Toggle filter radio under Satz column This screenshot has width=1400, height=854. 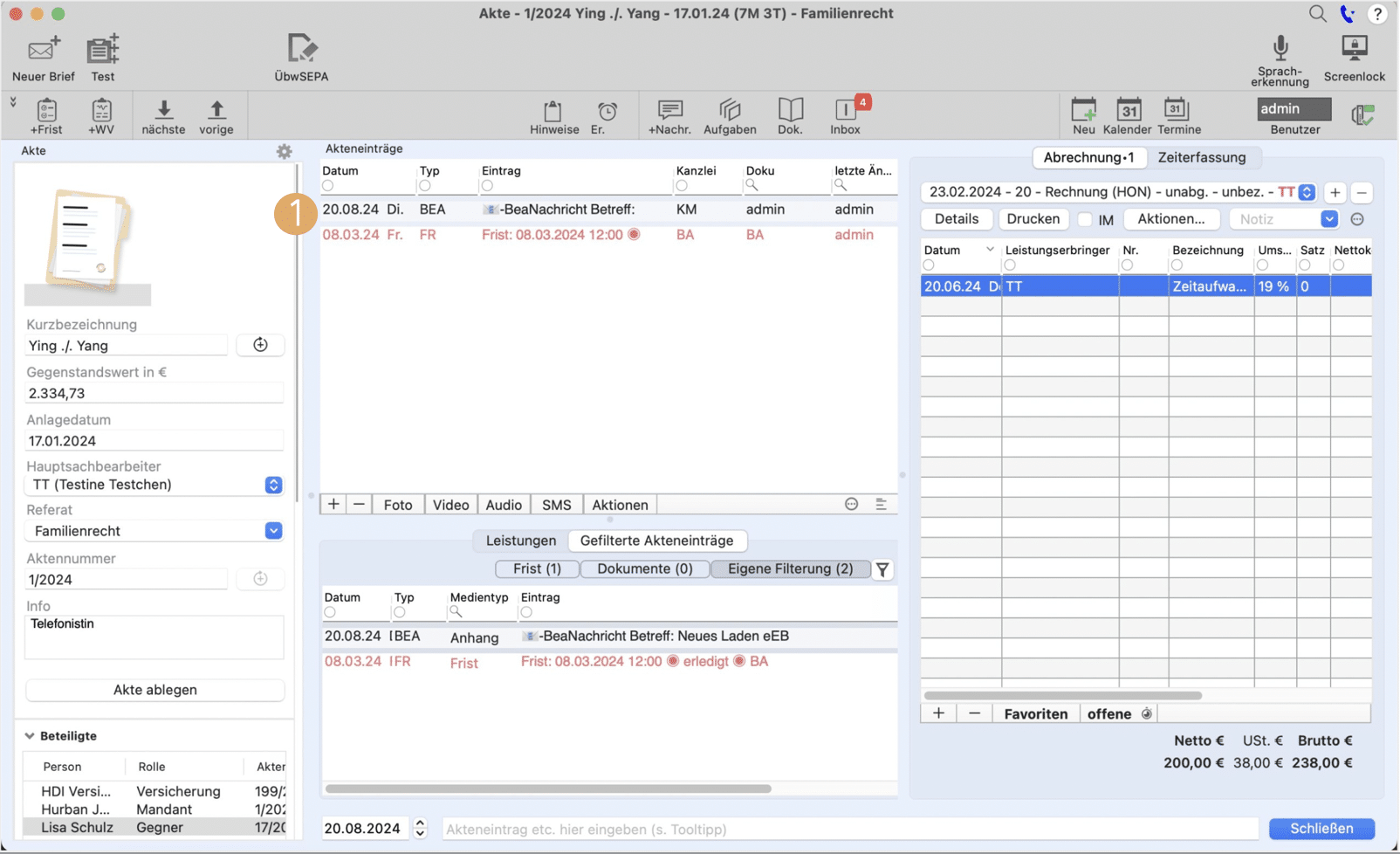(1305, 265)
